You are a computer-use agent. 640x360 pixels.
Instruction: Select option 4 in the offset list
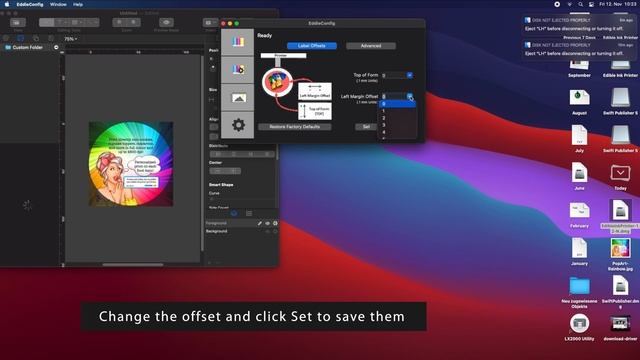click(398, 132)
